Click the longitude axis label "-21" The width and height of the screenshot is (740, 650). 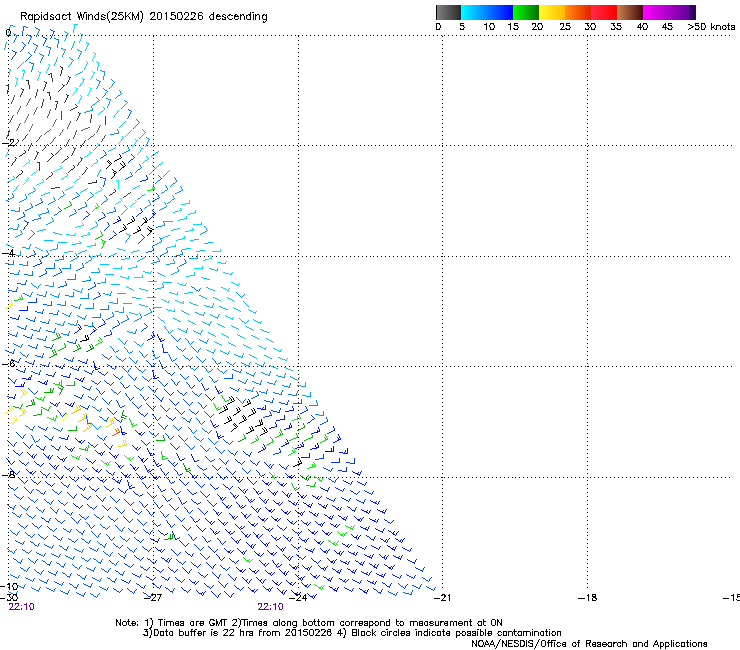click(x=442, y=598)
